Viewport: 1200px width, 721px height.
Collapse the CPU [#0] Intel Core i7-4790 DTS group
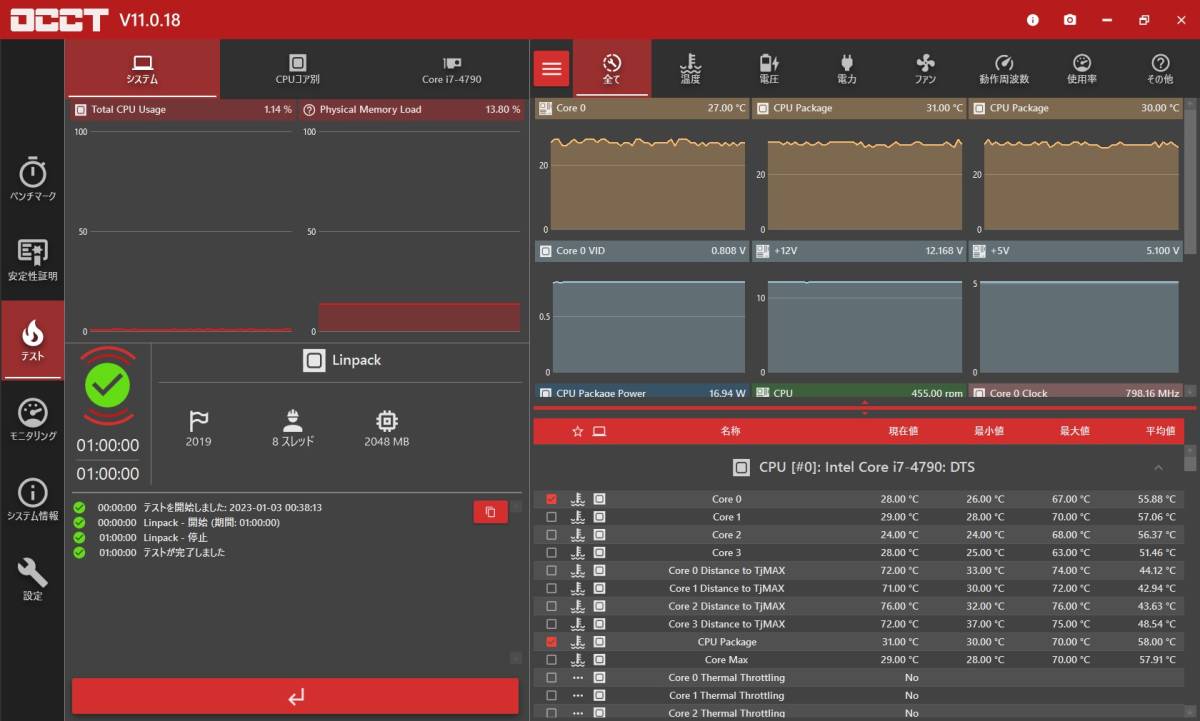(1158, 468)
